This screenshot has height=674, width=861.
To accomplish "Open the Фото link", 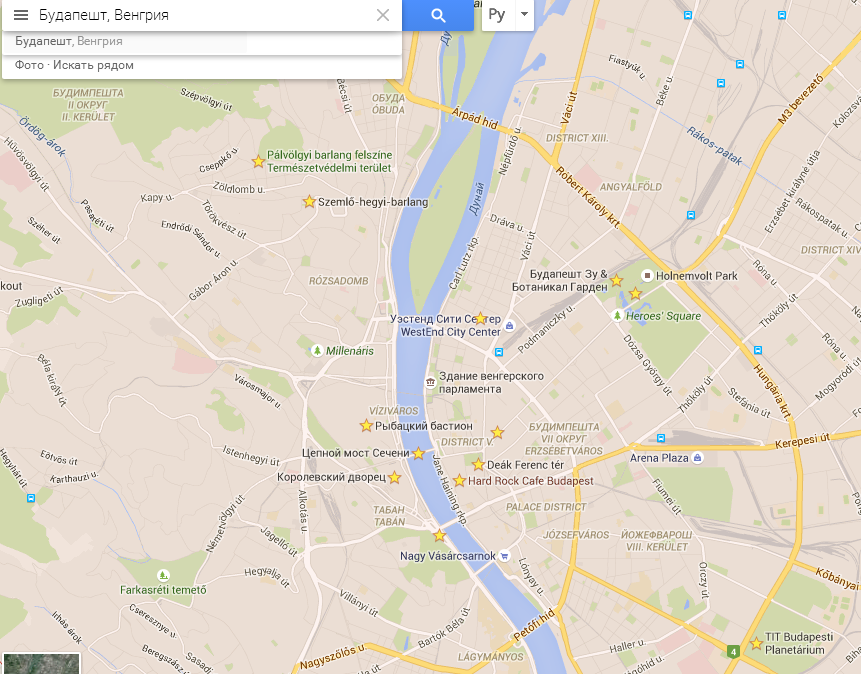I will pos(29,65).
